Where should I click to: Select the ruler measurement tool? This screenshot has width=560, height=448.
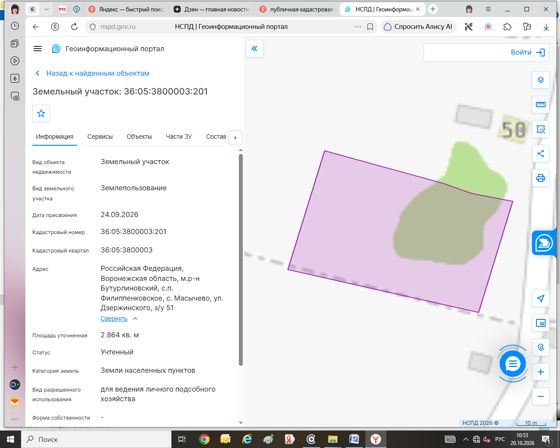[540, 105]
